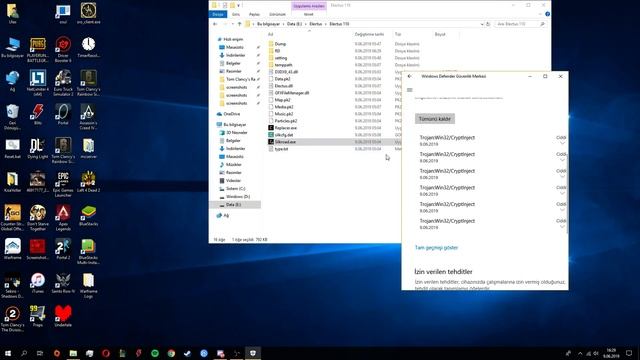This screenshot has width=640, height=360.
Task: Show hidden system tray icons
Action: click(x=580, y=353)
